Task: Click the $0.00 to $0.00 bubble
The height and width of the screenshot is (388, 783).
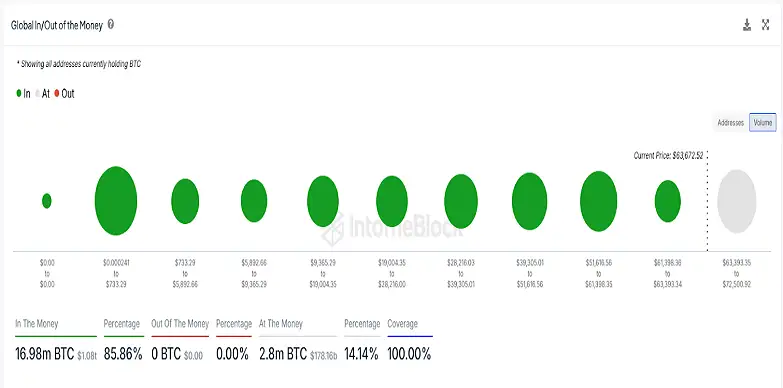Action: click(x=46, y=201)
